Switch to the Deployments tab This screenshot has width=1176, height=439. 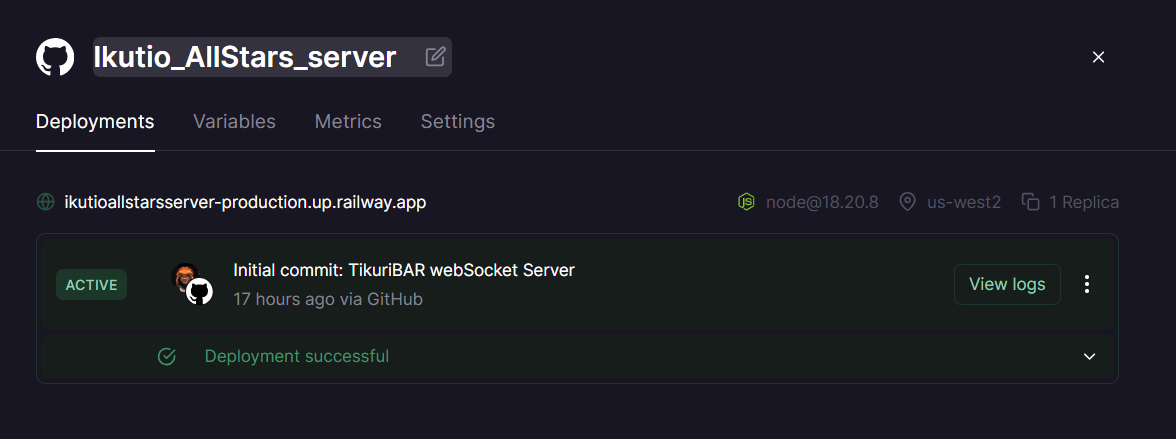coord(95,122)
